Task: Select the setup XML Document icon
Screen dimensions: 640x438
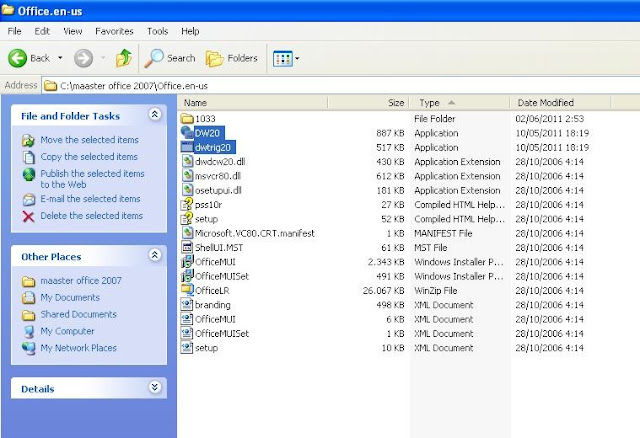Action: coord(187,347)
